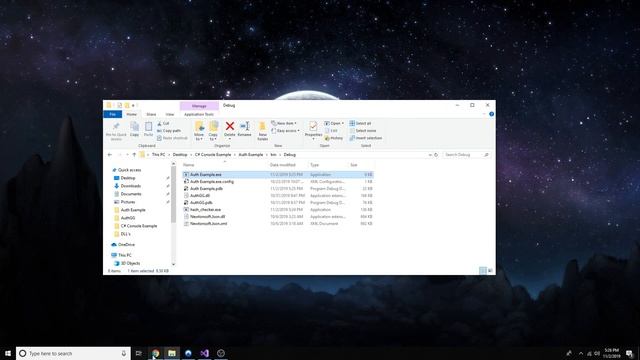Click Select all in ribbon
Viewport: 640px width, 360px height.
360,123
